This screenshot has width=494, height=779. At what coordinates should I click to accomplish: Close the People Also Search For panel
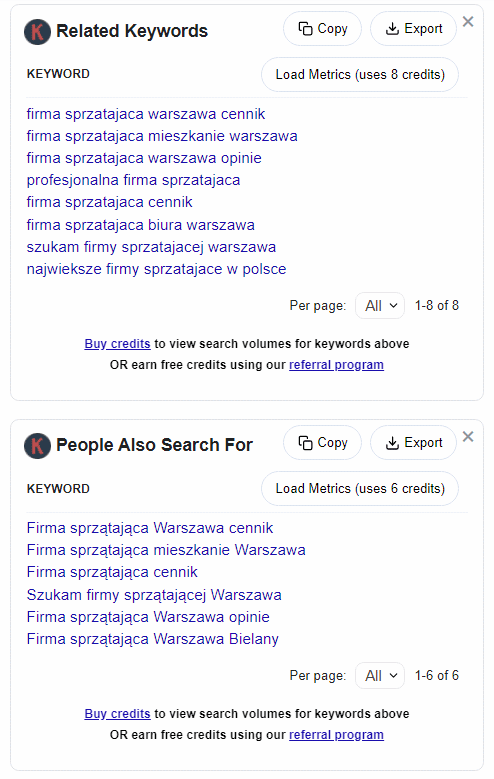(x=468, y=437)
